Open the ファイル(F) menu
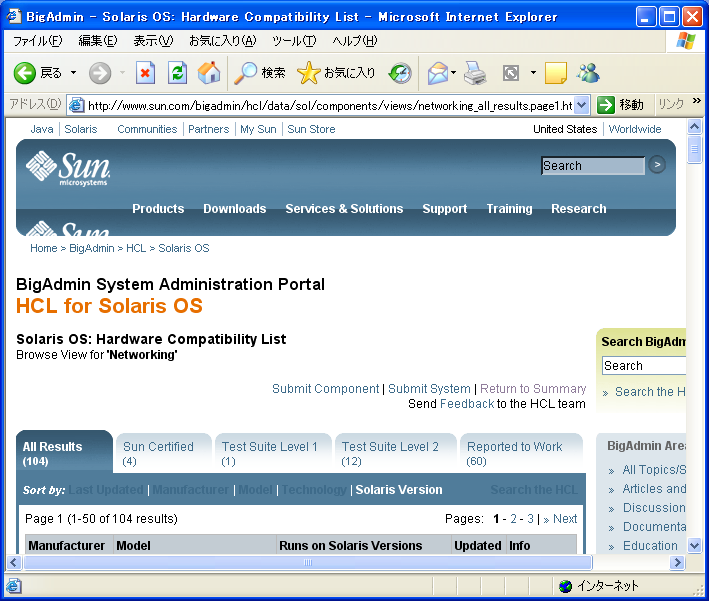The width and height of the screenshot is (709, 601). (x=38, y=41)
